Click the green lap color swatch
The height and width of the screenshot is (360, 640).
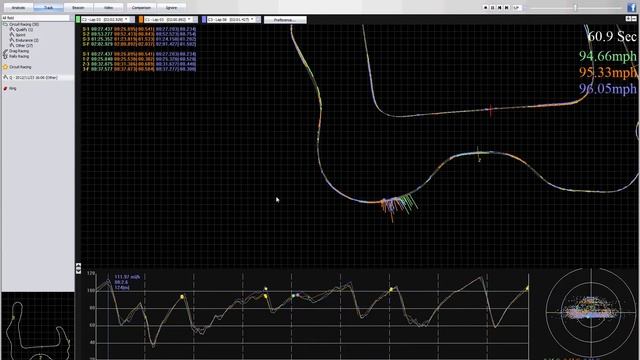click(x=78, y=20)
